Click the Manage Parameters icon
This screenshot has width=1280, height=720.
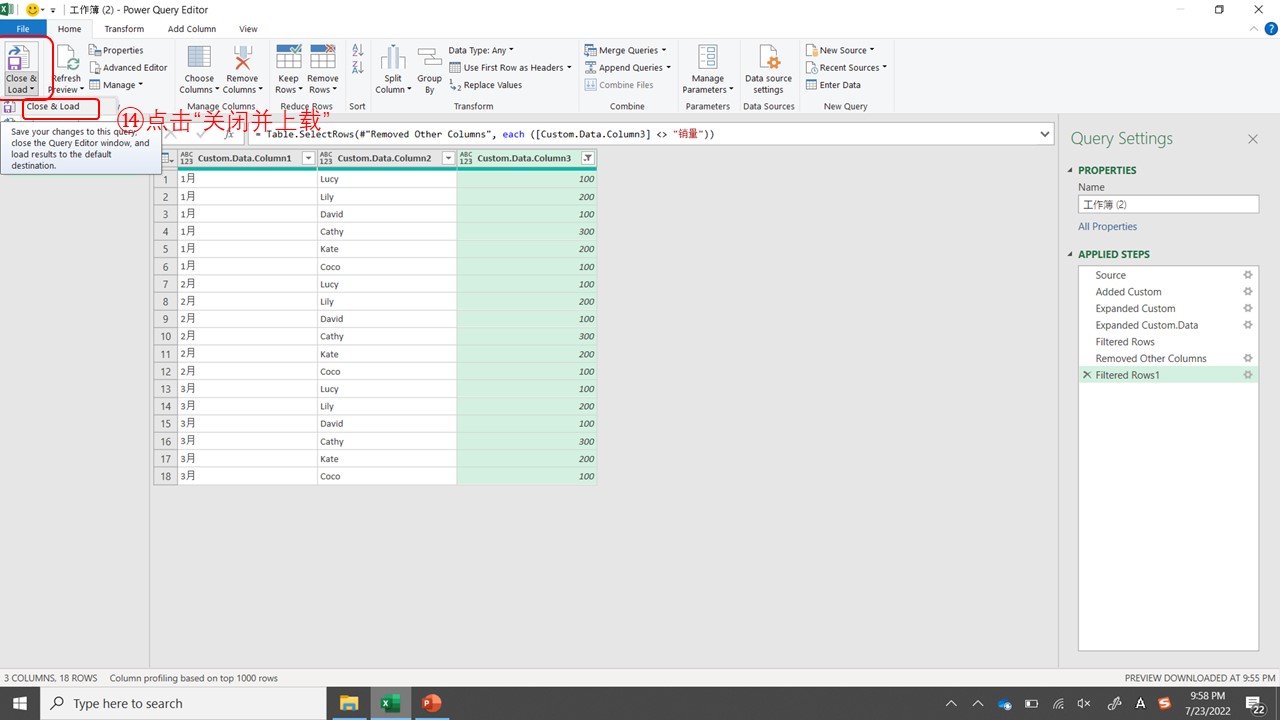(707, 57)
